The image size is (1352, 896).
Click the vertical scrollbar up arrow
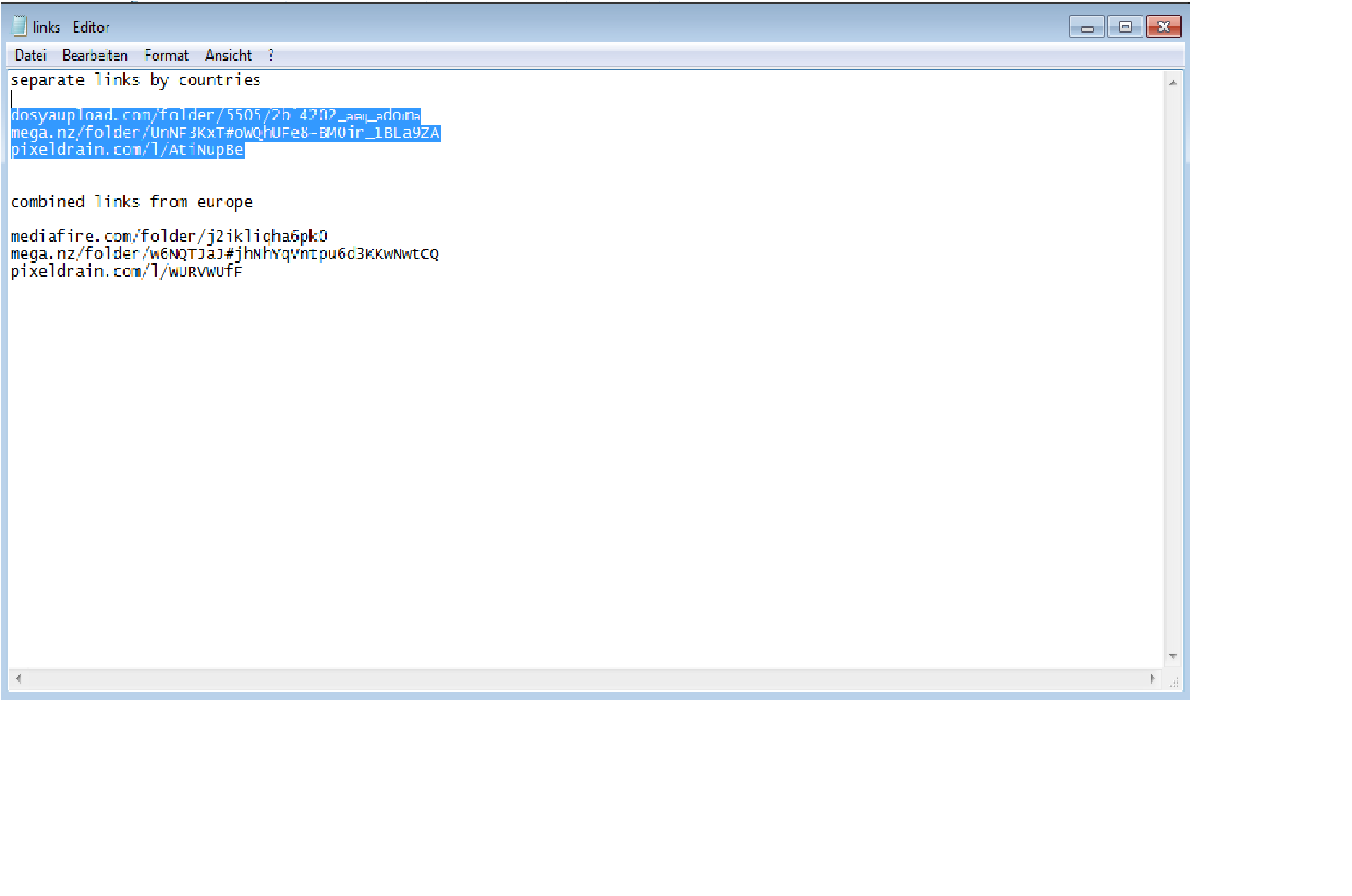(x=1173, y=83)
